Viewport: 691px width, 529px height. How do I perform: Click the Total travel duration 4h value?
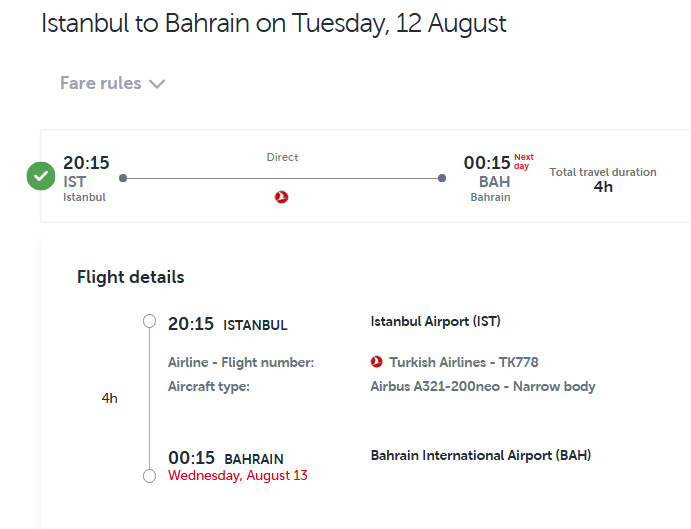click(x=603, y=187)
